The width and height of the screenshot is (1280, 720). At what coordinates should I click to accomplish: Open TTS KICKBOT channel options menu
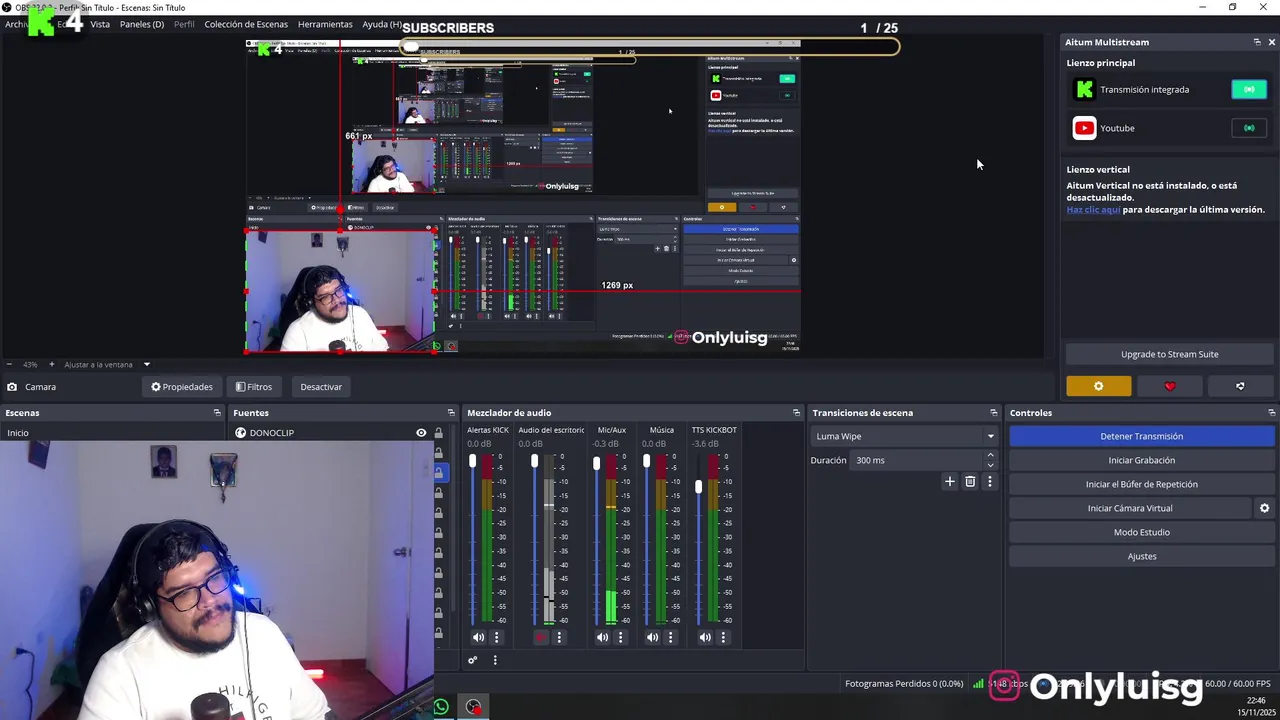point(723,637)
